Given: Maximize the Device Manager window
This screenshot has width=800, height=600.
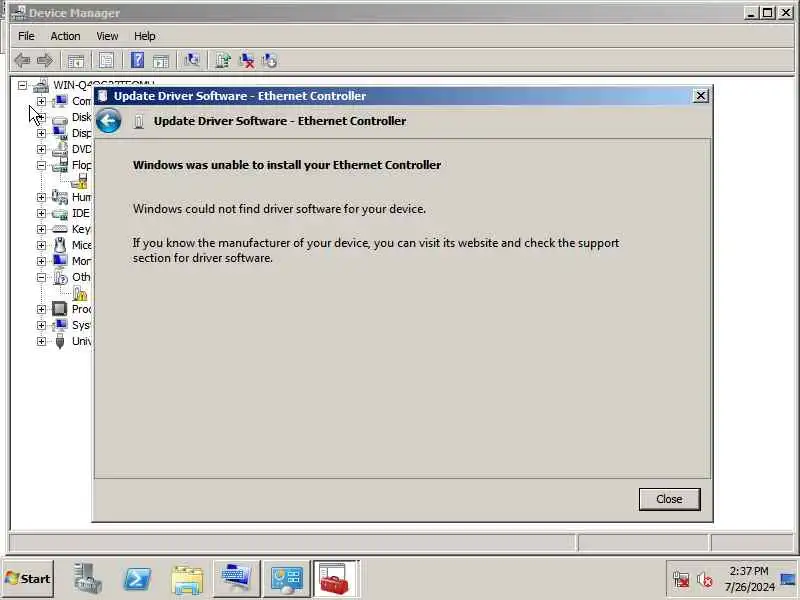Looking at the screenshot, I should (767, 13).
